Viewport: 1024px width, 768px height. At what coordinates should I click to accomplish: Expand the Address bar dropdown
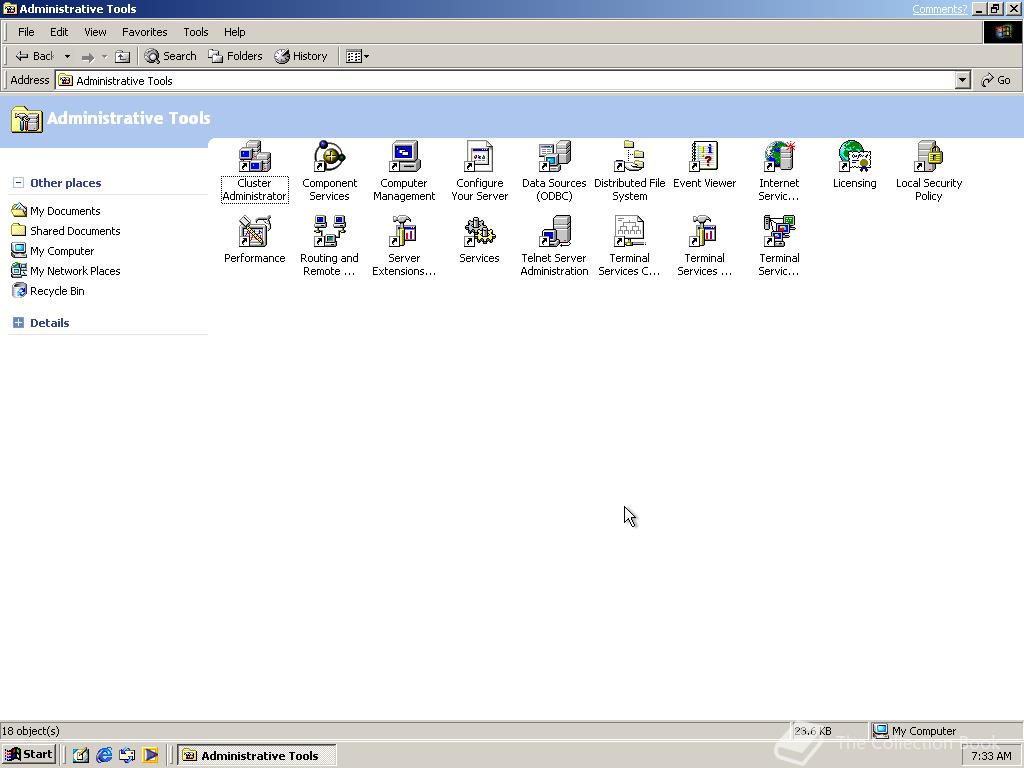coord(962,80)
